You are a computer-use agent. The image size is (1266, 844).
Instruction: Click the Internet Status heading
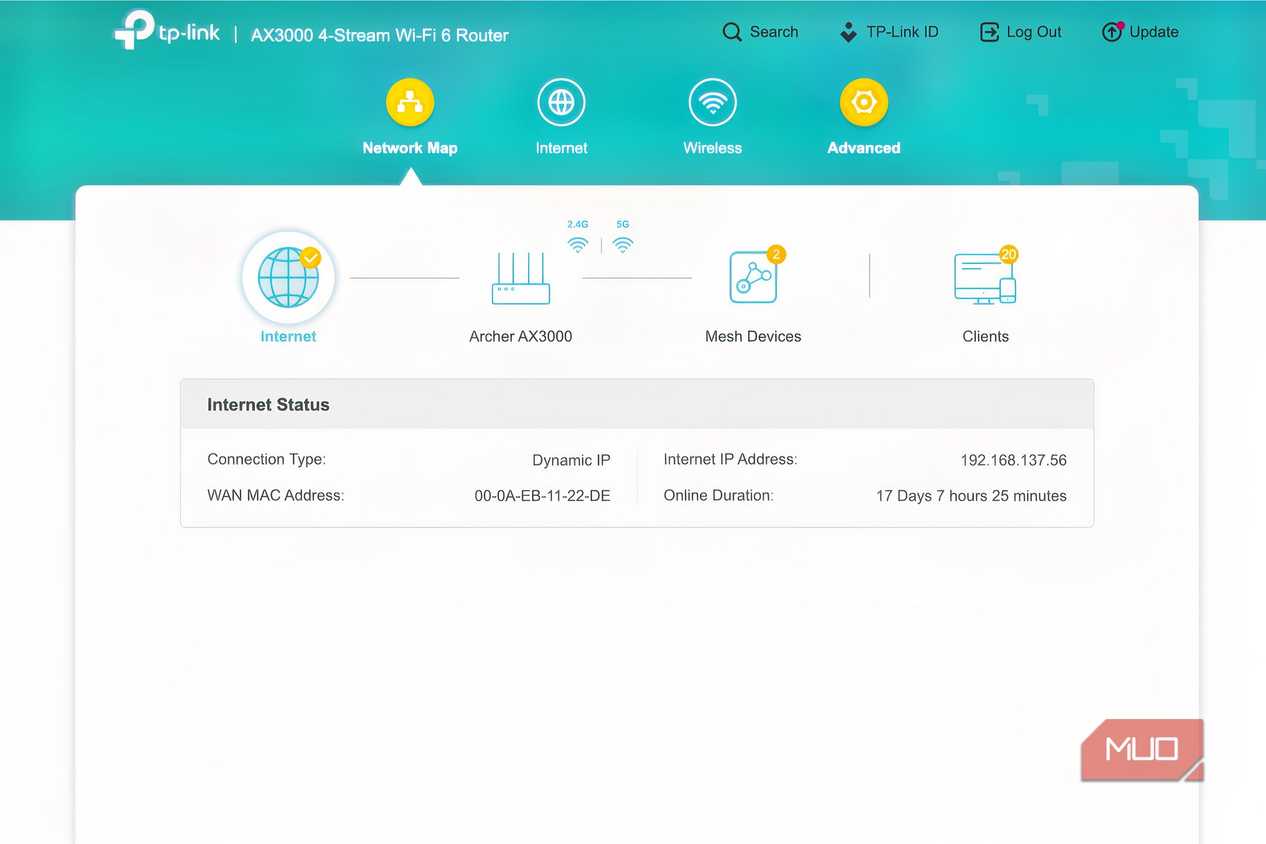click(x=268, y=405)
